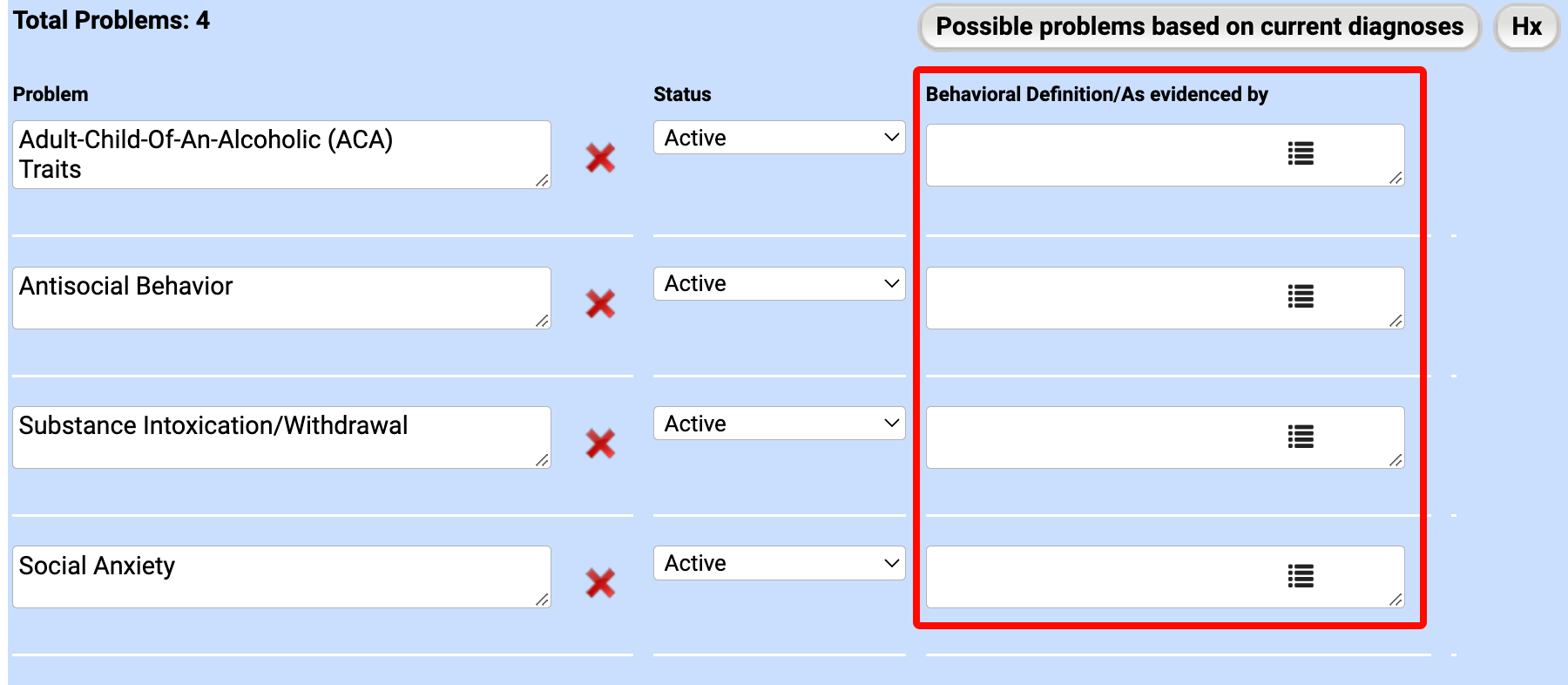Image resolution: width=1568 pixels, height=685 pixels.
Task: Grab resize handle of Social Anxiety problem box
Action: [543, 600]
